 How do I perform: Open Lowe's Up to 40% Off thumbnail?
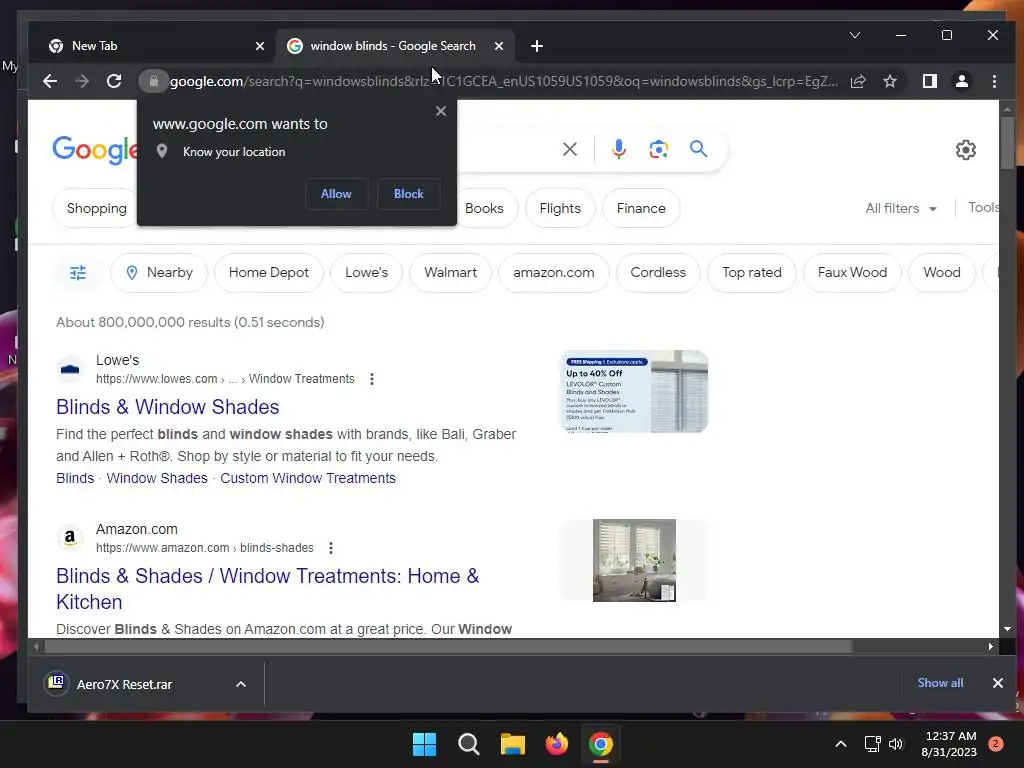[634, 391]
